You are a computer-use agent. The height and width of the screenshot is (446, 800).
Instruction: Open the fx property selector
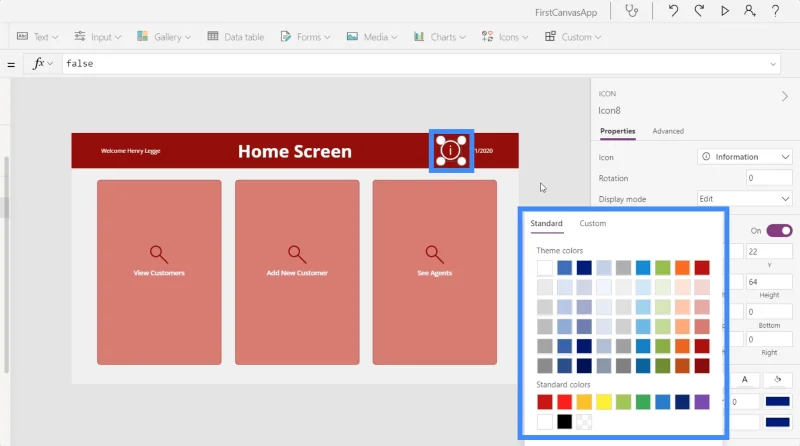click(x=43, y=63)
